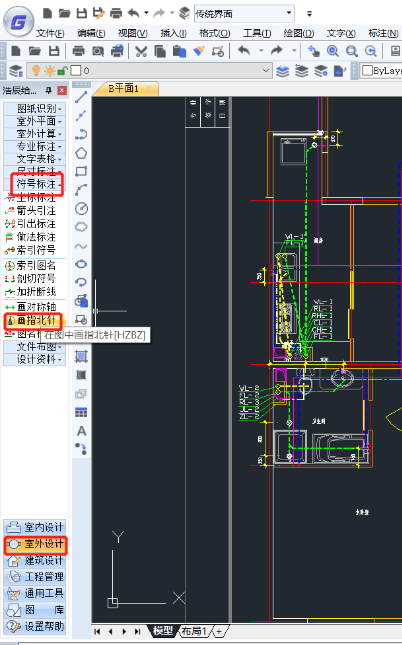Open the 建筑设计 module button
Image resolution: width=402 pixels, height=645 pixels.
(35, 560)
